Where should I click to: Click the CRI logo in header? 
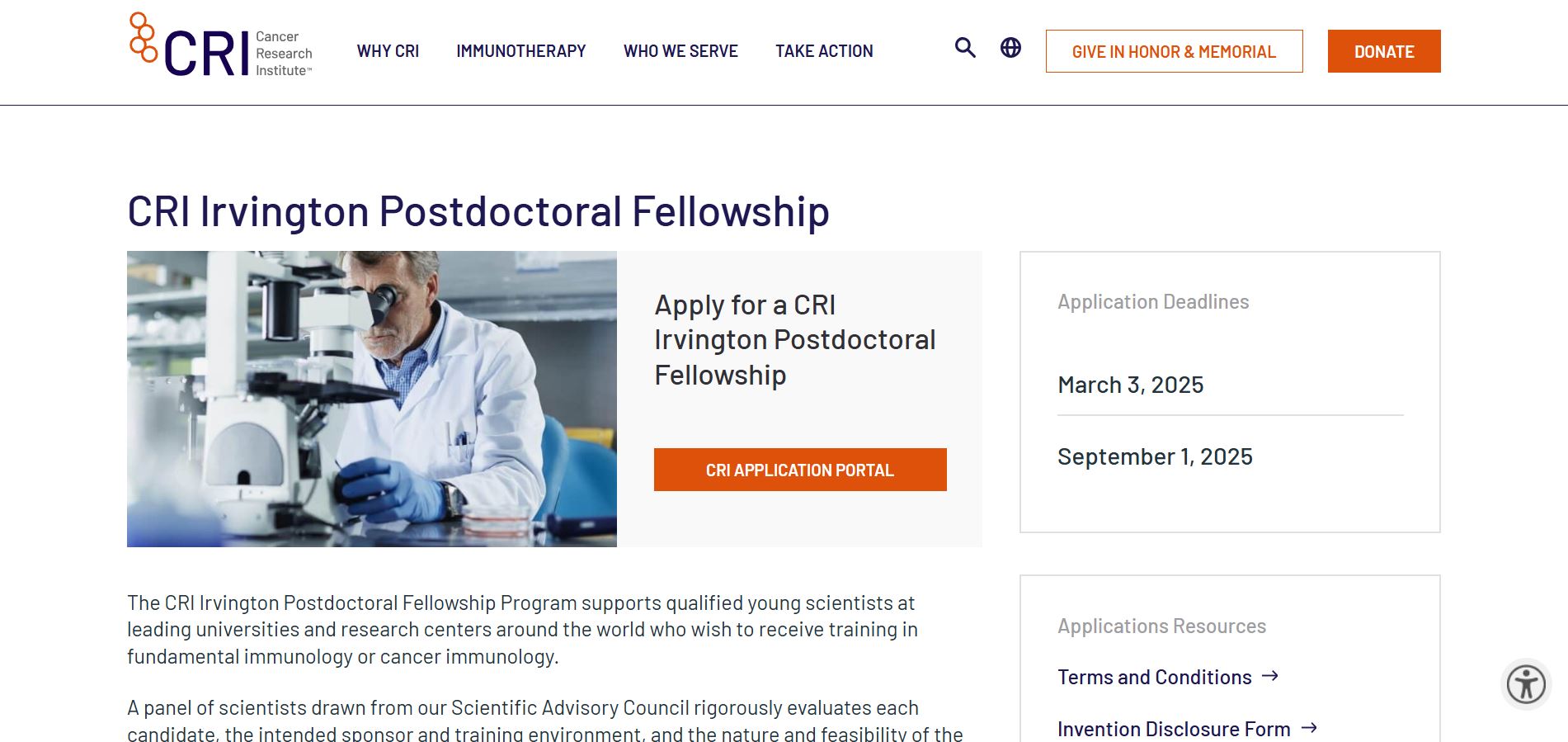(221, 47)
